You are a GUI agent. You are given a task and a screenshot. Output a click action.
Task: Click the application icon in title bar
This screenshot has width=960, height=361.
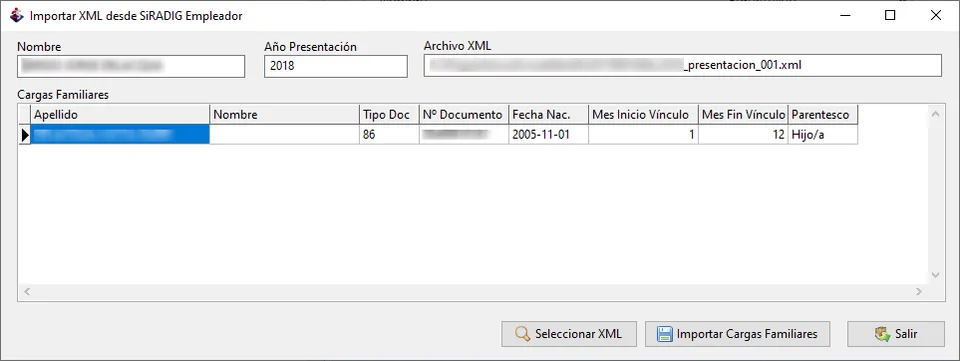click(x=17, y=16)
